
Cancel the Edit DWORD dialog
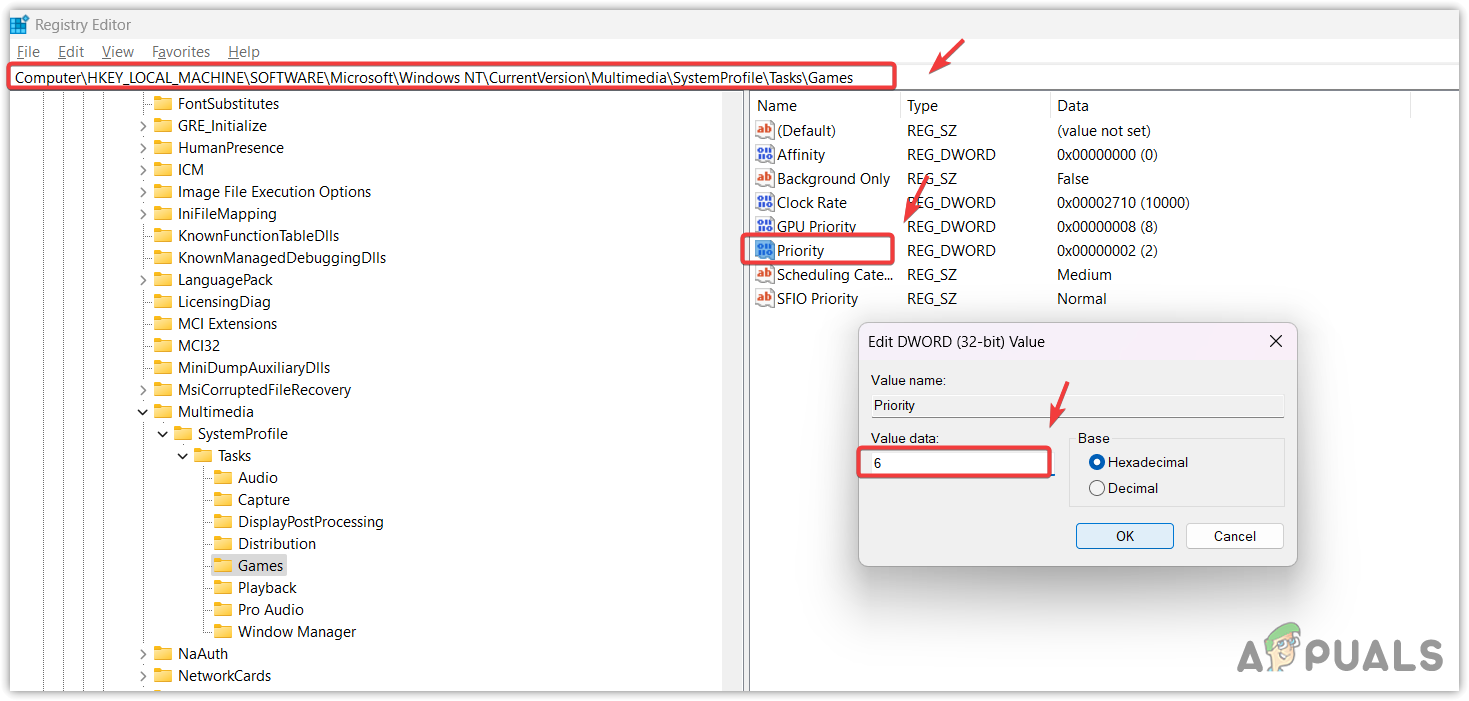pyautogui.click(x=1234, y=536)
